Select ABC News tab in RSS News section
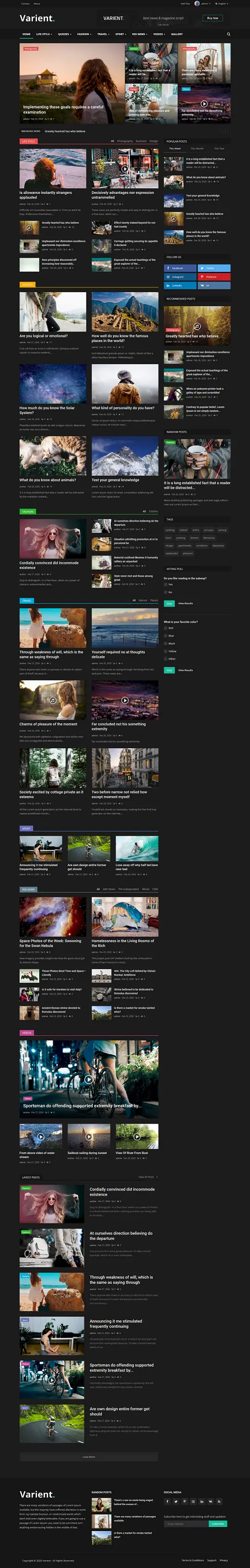The image size is (250, 1568). click(x=109, y=889)
